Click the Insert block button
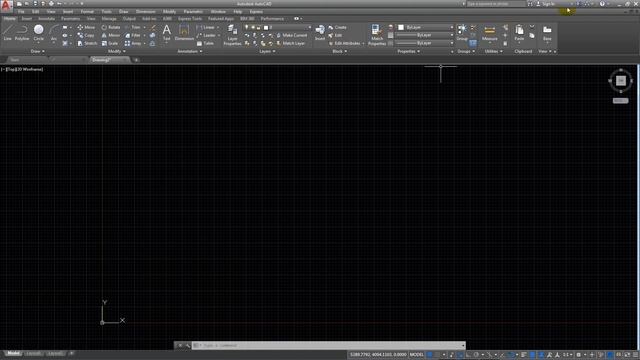Screen dimensions: 640x360 click(320, 32)
